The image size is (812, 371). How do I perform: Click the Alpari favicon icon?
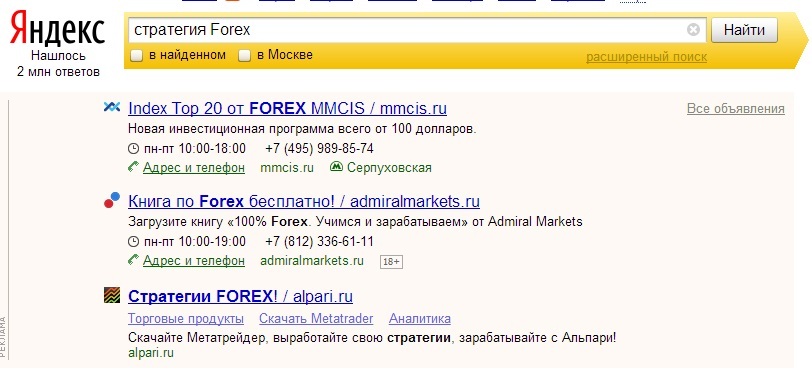click(112, 295)
